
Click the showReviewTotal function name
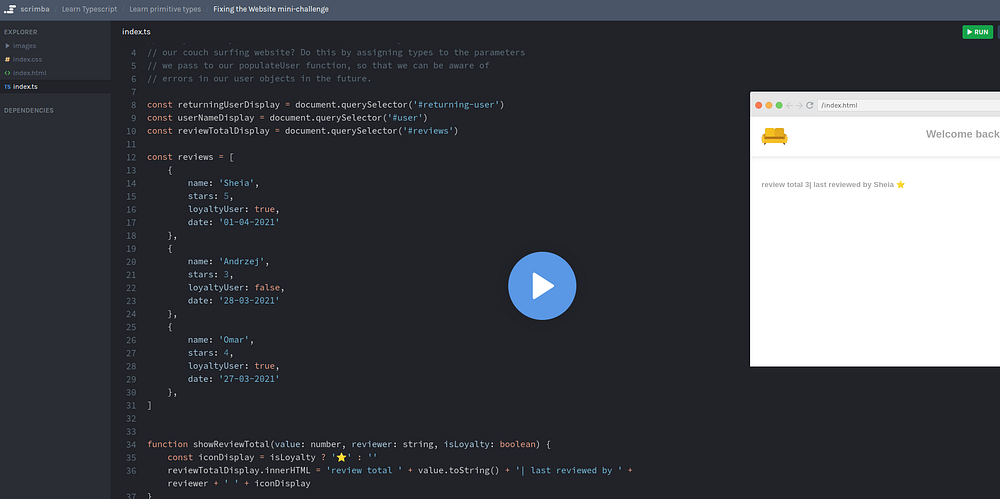232,444
